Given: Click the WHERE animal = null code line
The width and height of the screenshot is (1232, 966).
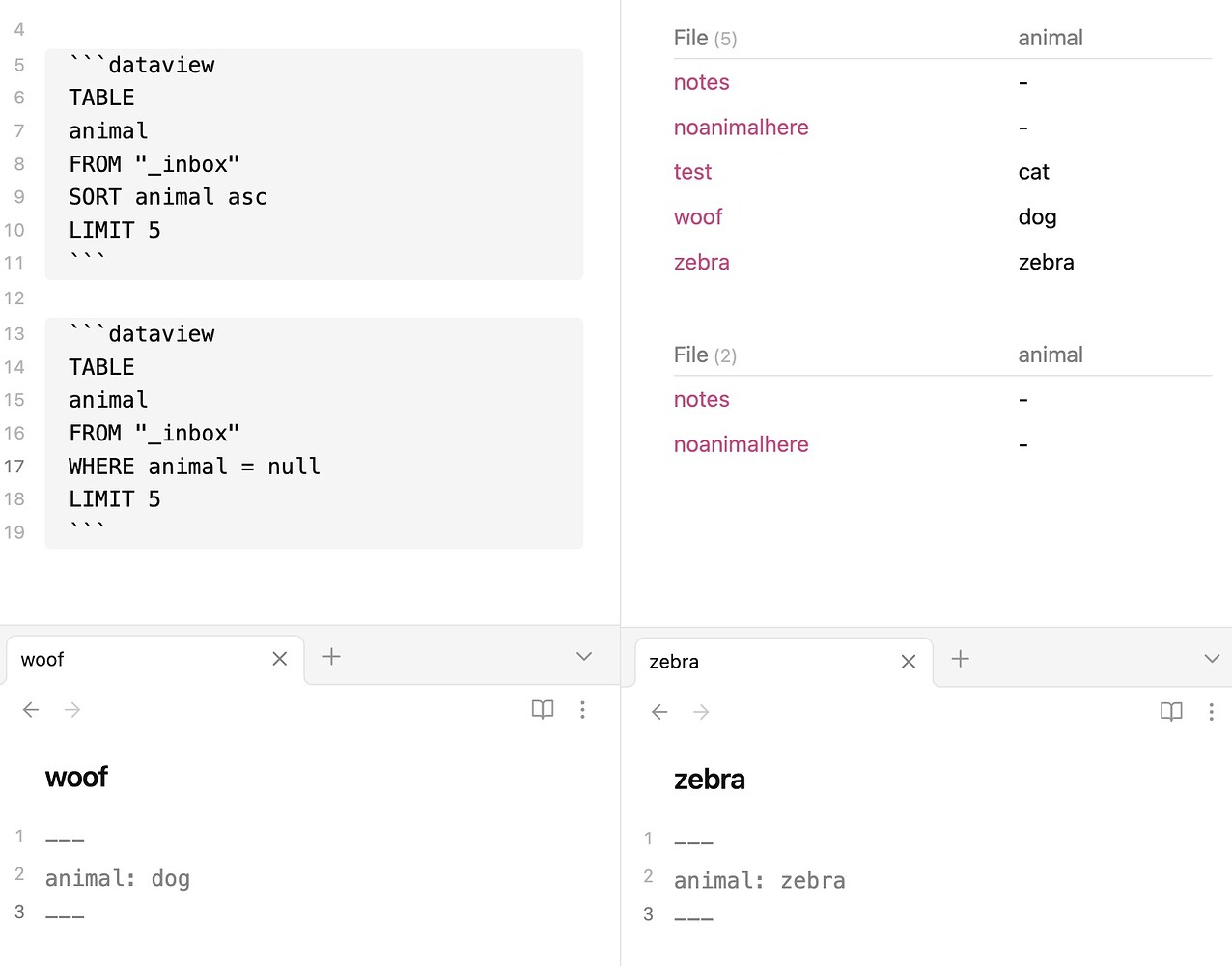Looking at the screenshot, I should (x=194, y=467).
